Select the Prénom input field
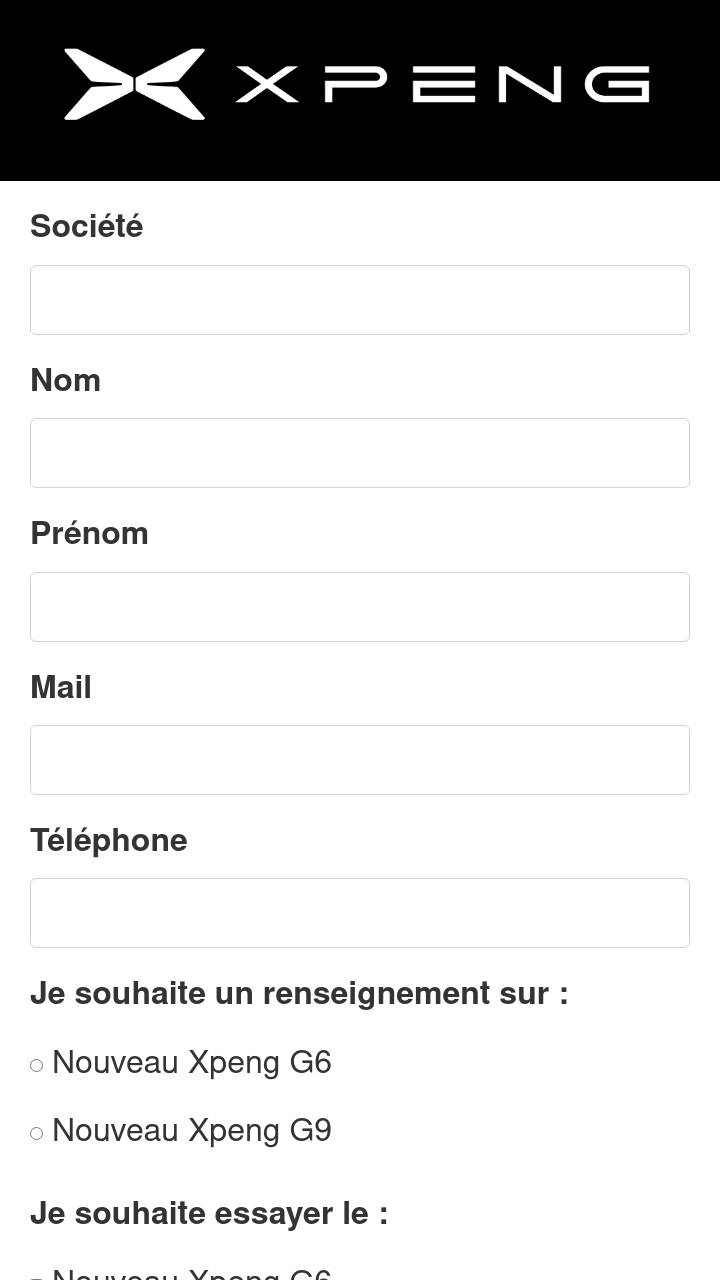The image size is (720, 1280). (360, 607)
